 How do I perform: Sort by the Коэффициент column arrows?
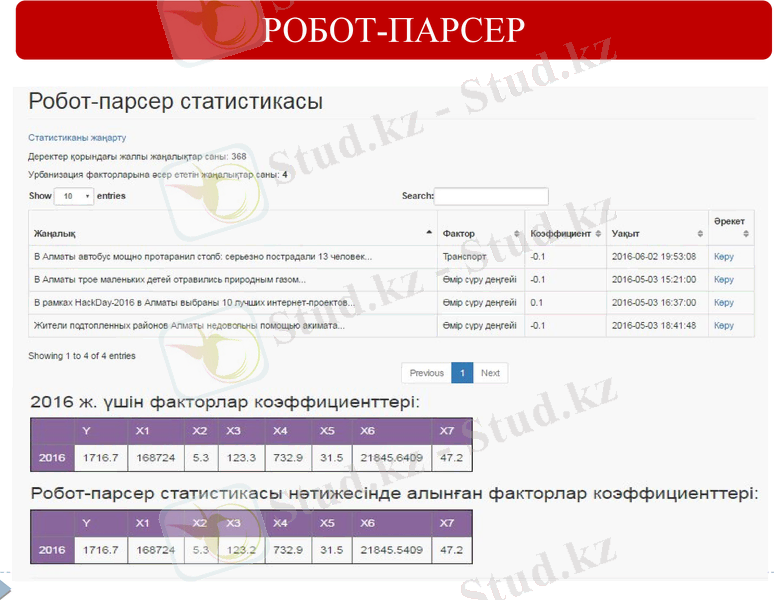598,233
